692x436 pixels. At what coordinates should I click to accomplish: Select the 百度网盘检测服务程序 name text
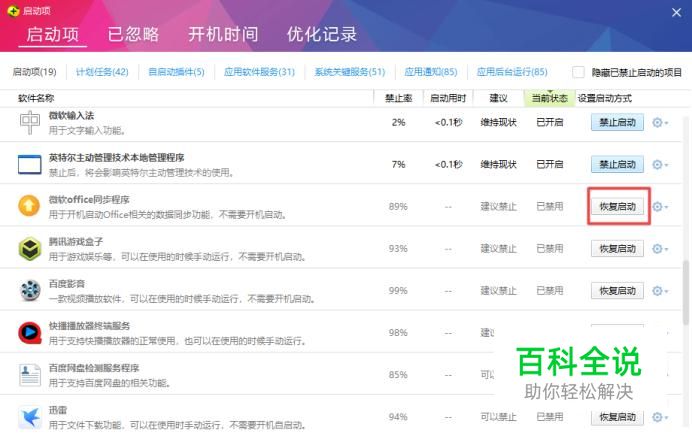[x=94, y=368]
